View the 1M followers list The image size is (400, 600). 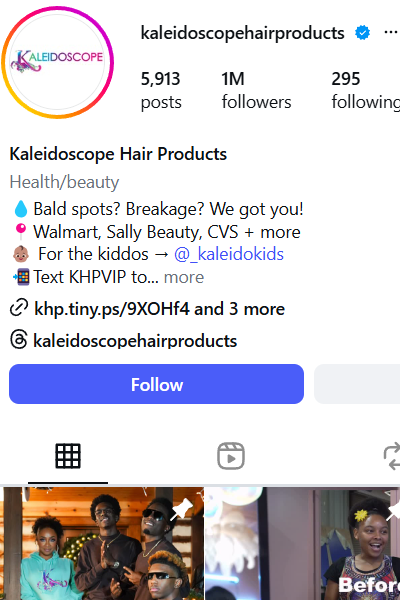click(256, 91)
